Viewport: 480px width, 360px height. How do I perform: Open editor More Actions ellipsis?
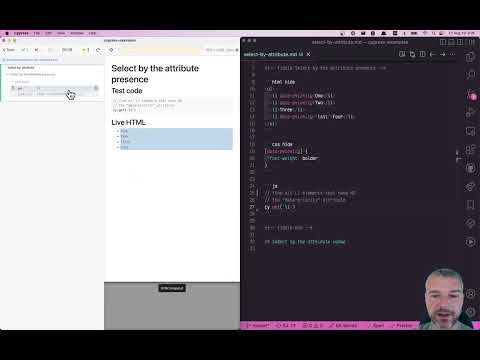click(x=452, y=54)
